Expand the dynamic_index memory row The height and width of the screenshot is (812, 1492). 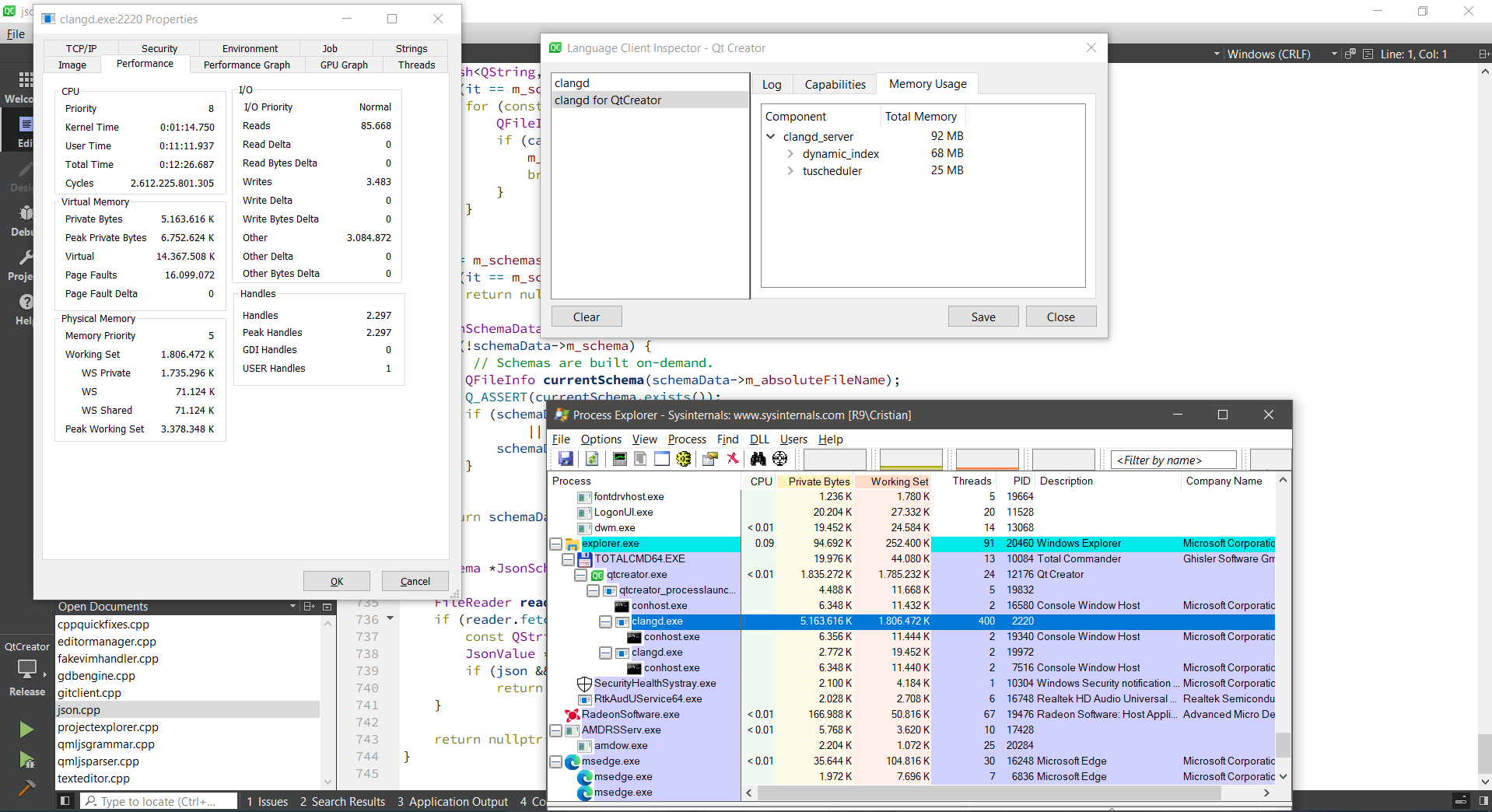pos(790,154)
